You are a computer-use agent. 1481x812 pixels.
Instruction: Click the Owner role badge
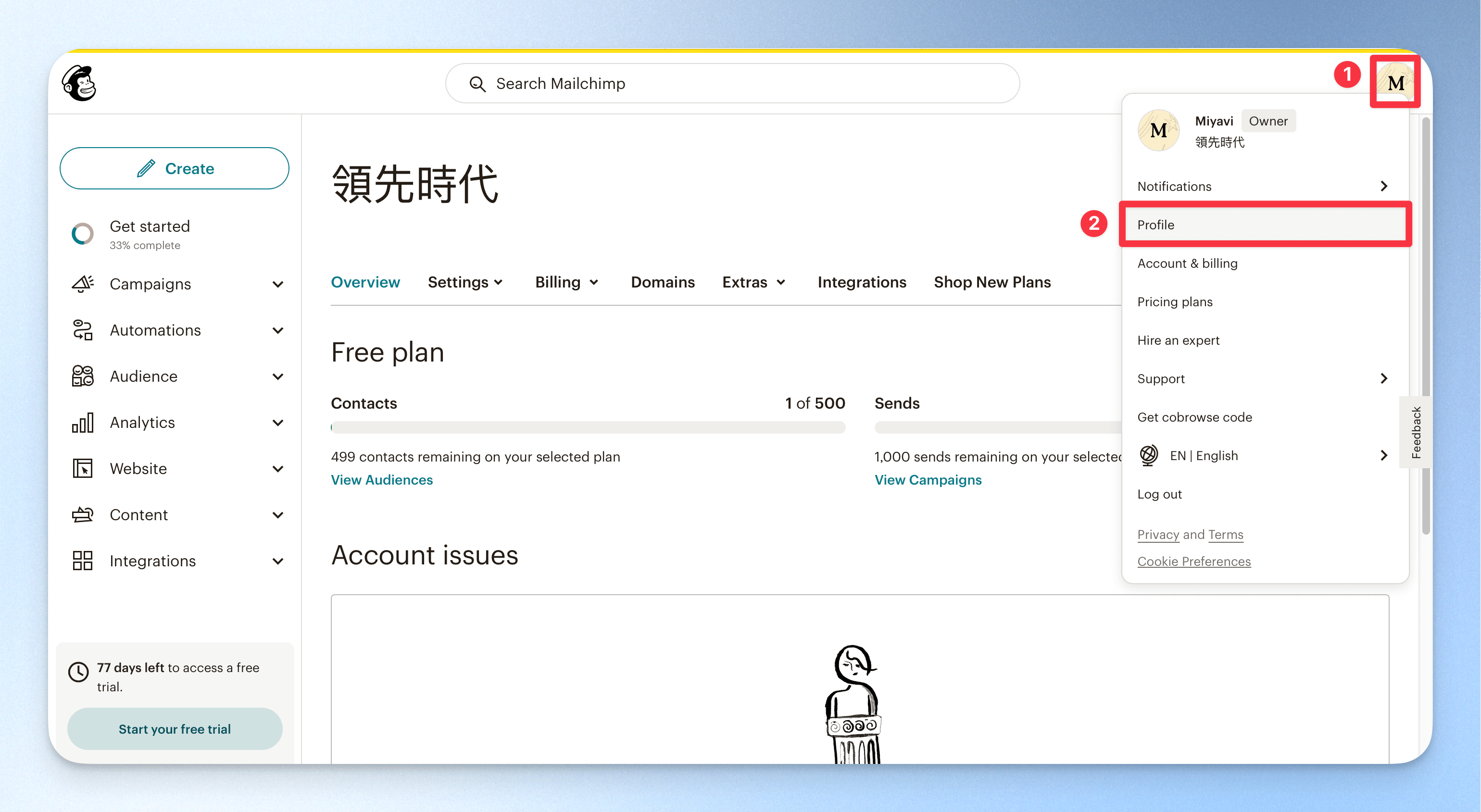point(1268,121)
